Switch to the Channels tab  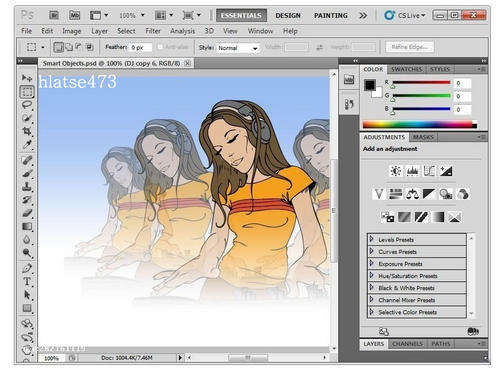point(407,344)
